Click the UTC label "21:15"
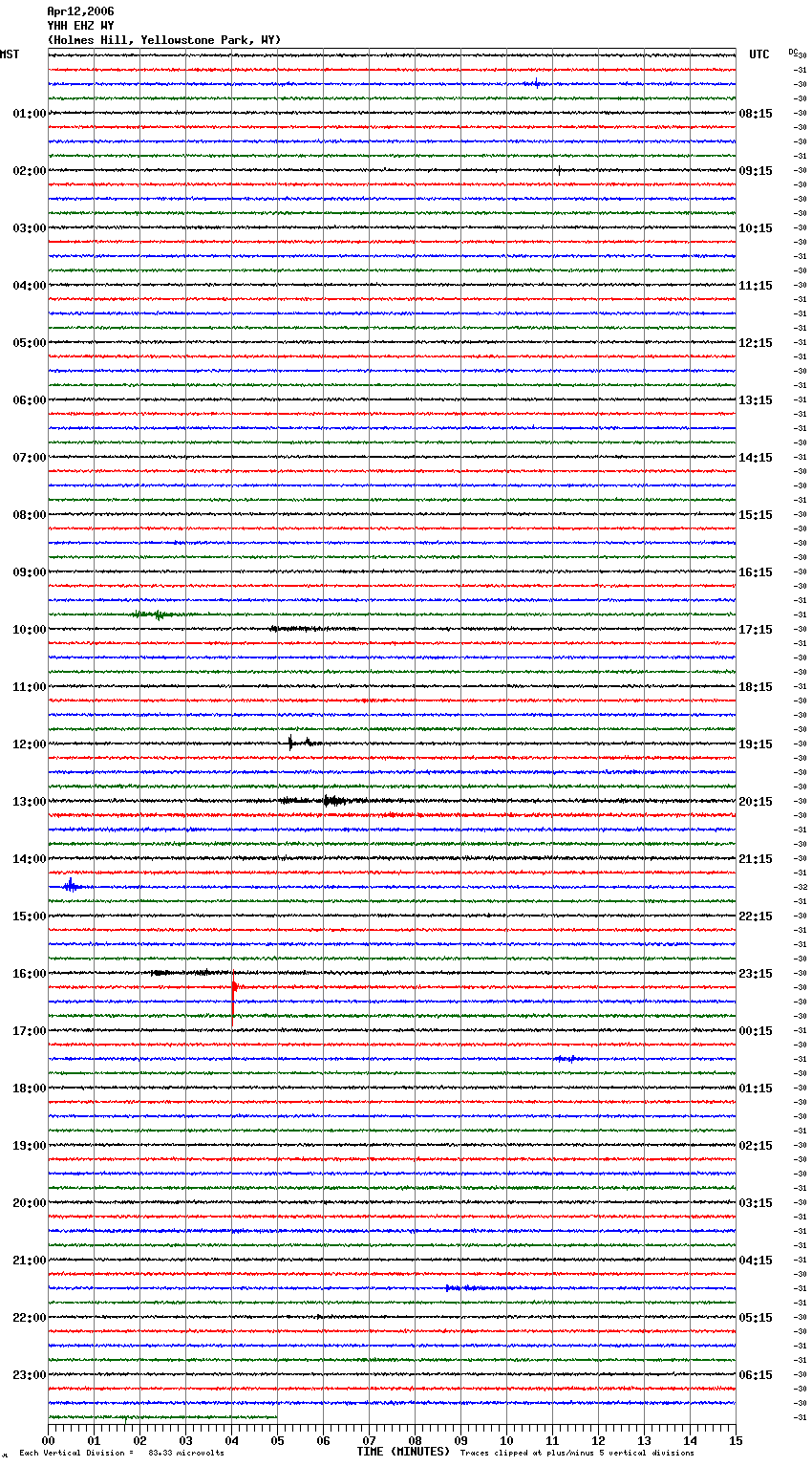 (756, 859)
